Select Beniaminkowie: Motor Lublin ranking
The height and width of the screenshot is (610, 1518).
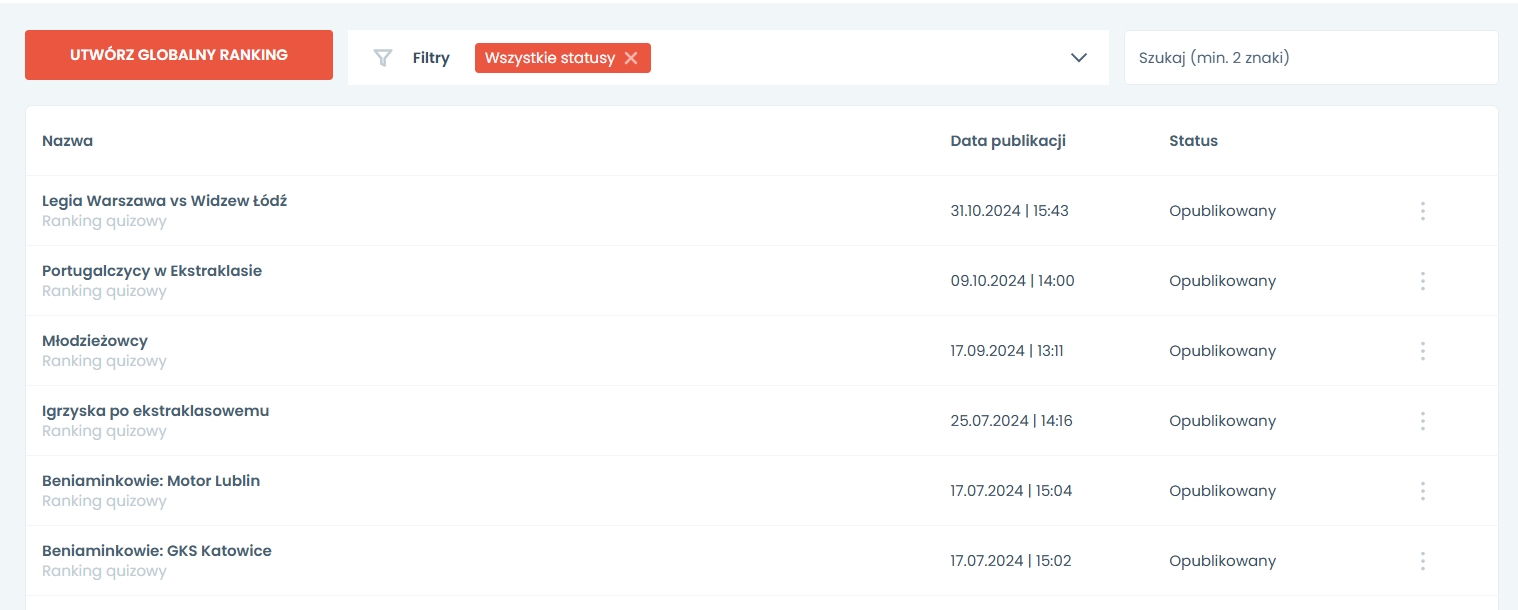tap(151, 481)
